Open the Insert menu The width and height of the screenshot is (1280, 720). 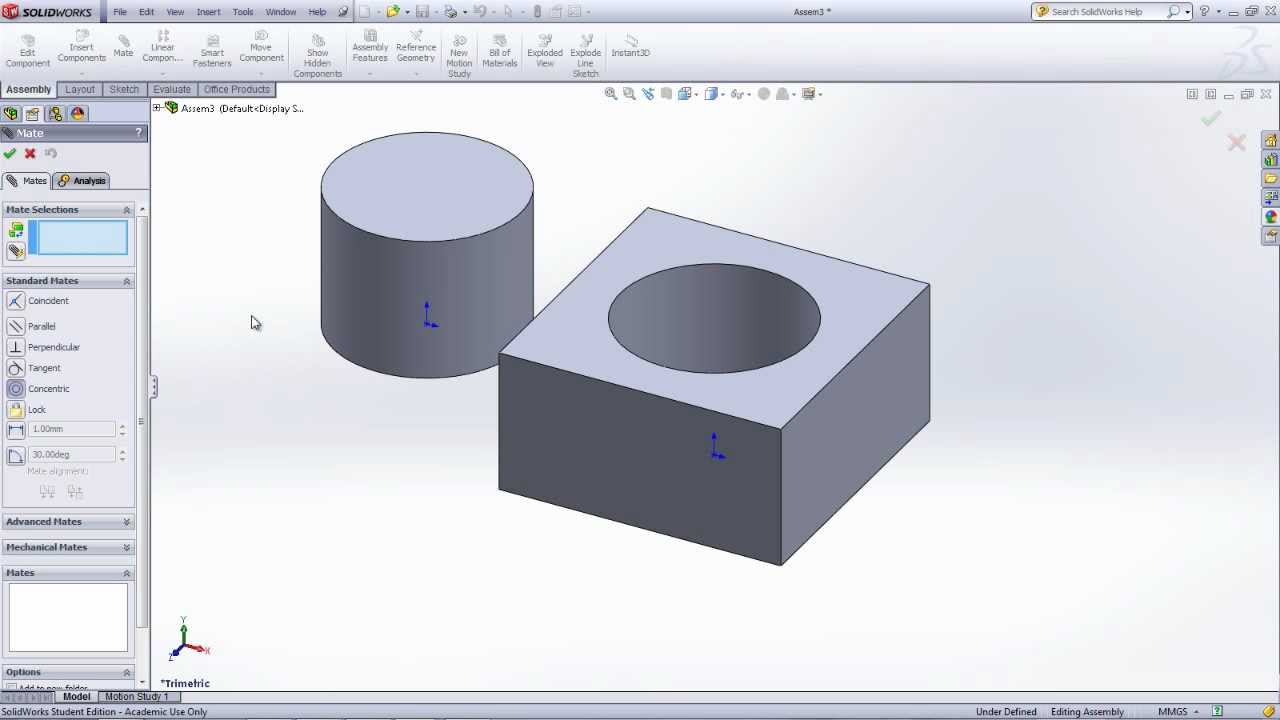(x=209, y=12)
